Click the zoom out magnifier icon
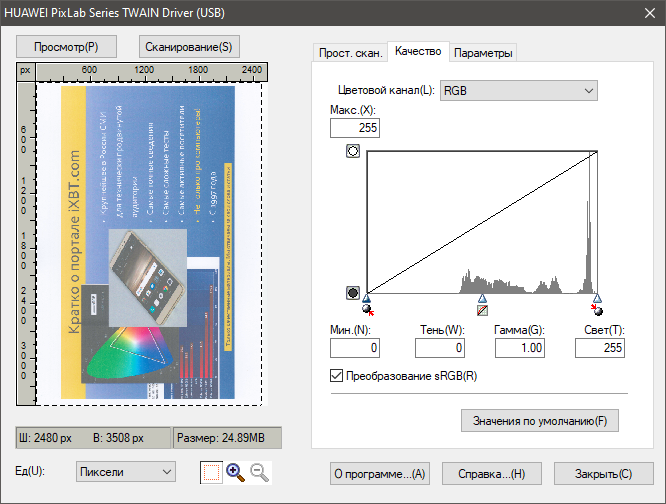The image size is (666, 504). 260,473
